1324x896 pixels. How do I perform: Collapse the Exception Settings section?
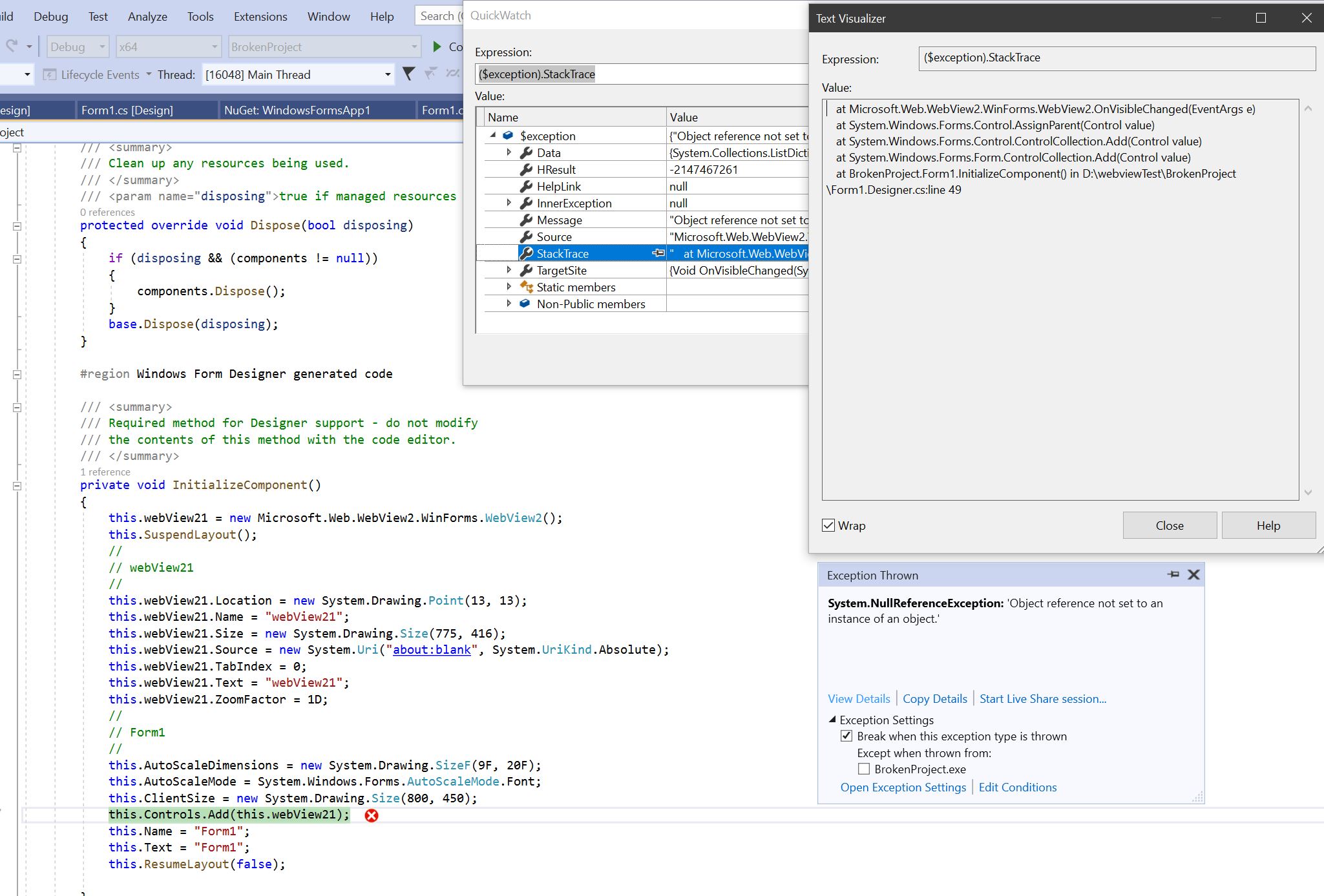pos(834,720)
